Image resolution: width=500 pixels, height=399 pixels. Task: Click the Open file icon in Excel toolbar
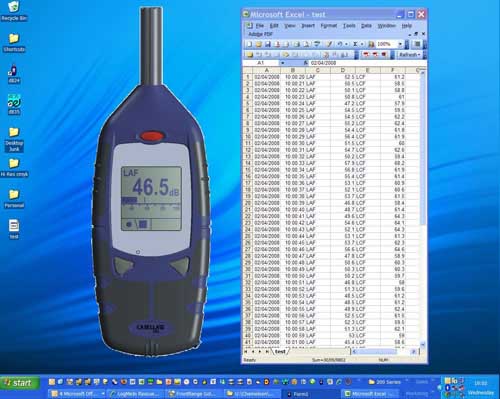[259, 44]
